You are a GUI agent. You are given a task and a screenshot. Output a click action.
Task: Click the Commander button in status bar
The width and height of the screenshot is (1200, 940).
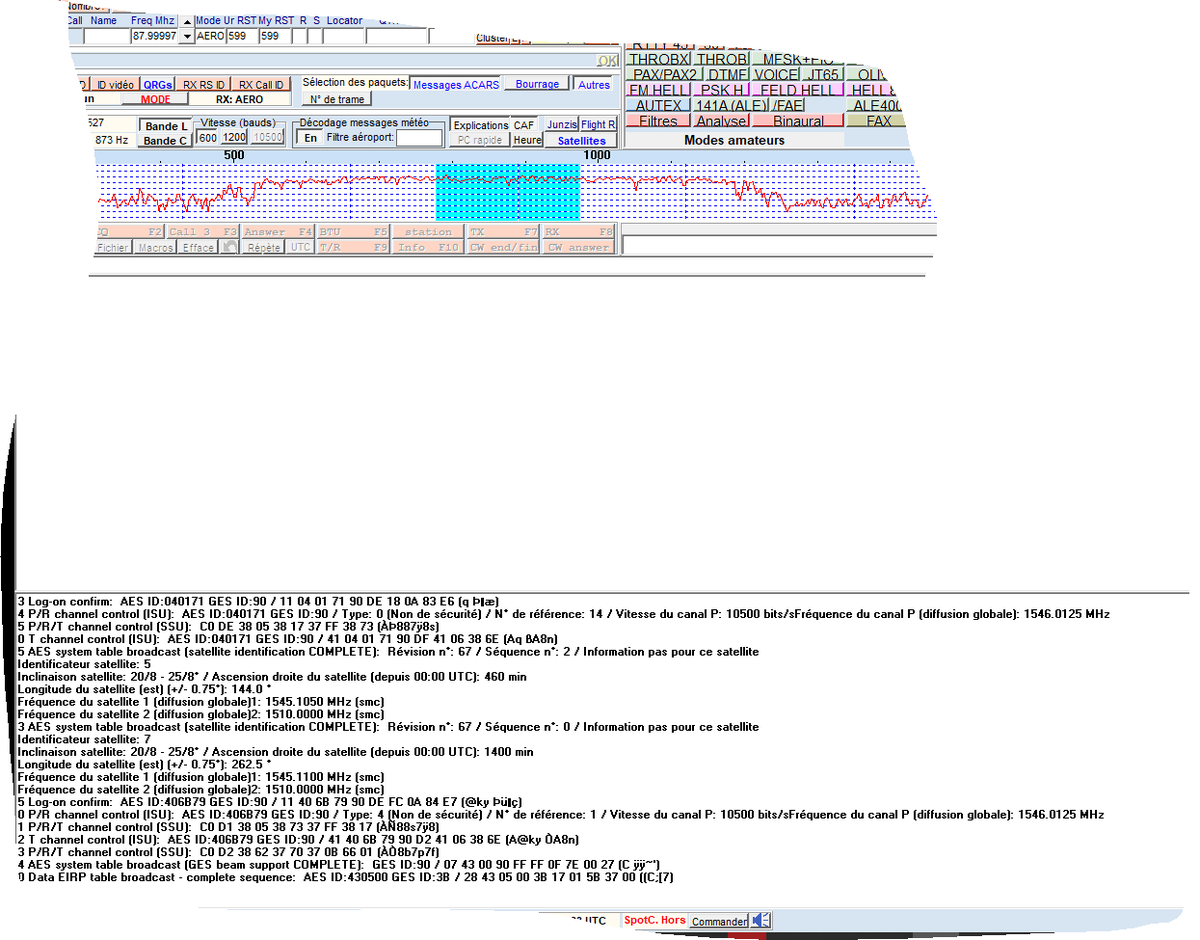tap(719, 921)
